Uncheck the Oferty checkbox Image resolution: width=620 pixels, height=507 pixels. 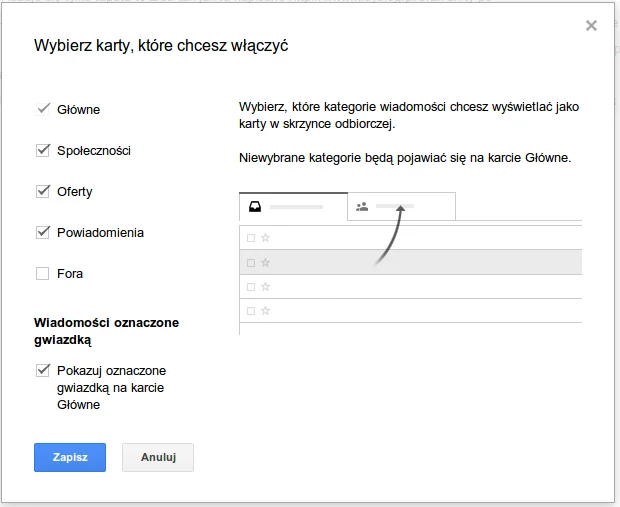coord(43,191)
